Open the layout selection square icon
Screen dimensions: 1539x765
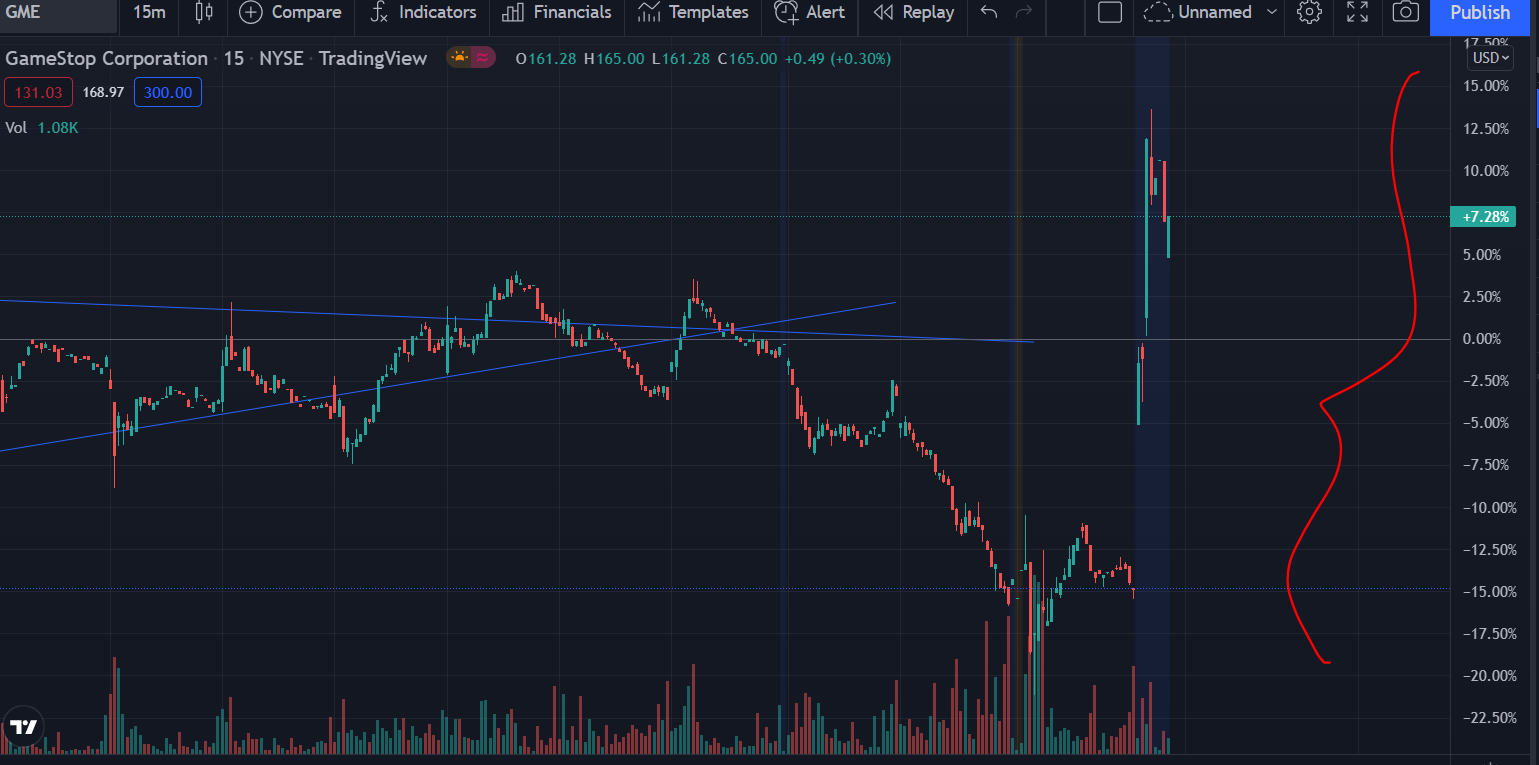(x=1110, y=12)
